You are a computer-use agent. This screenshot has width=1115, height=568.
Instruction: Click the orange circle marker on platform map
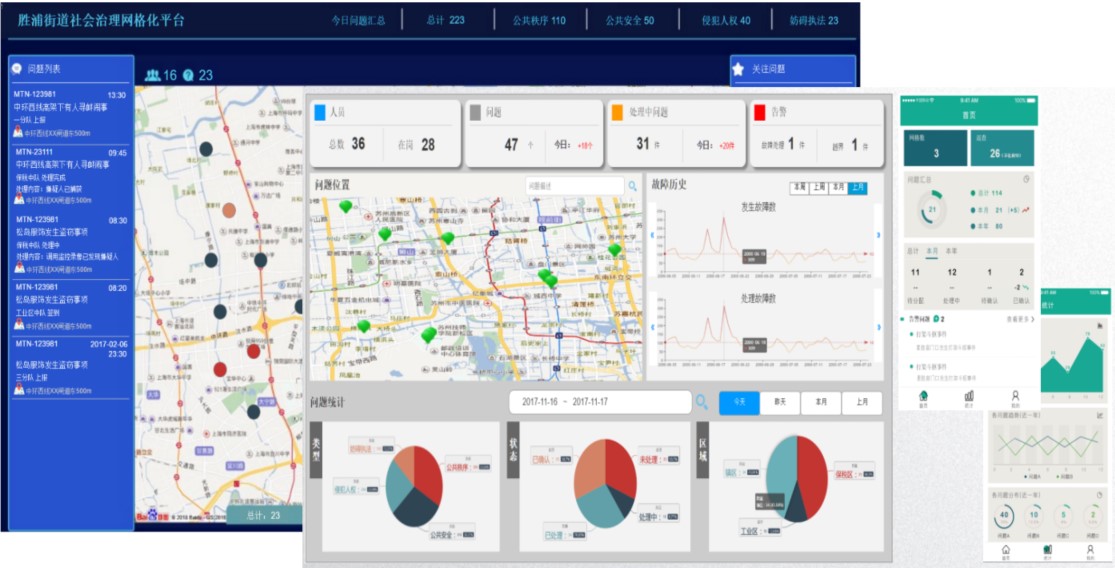point(229,210)
